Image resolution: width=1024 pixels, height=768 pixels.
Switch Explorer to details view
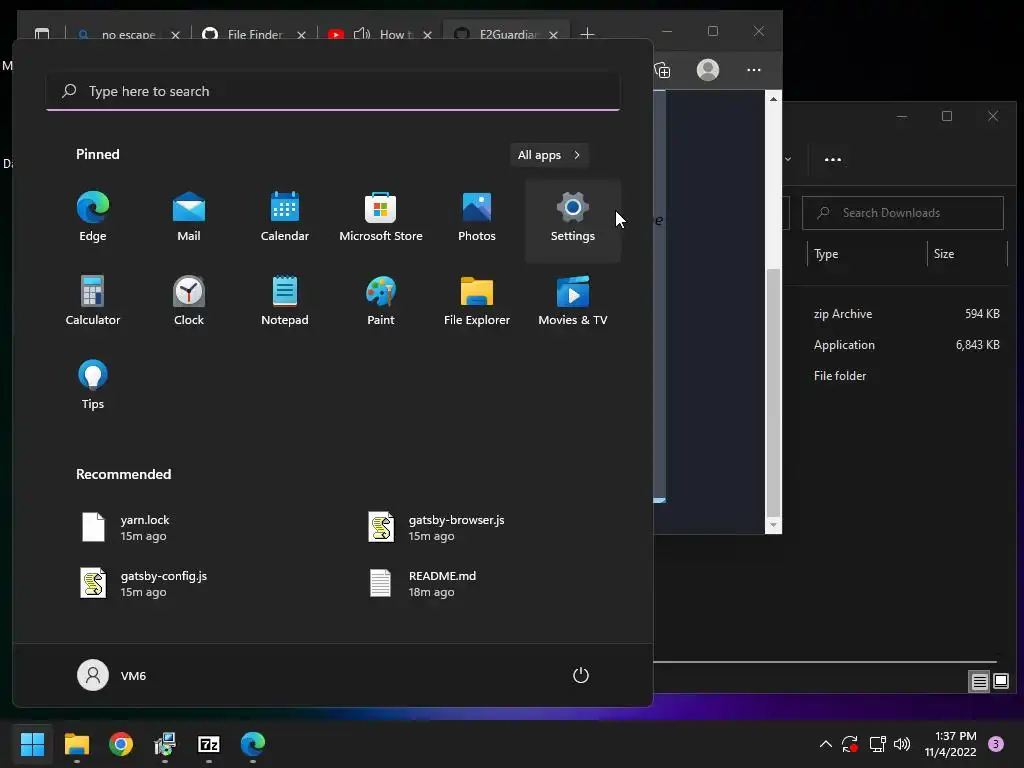coord(979,682)
